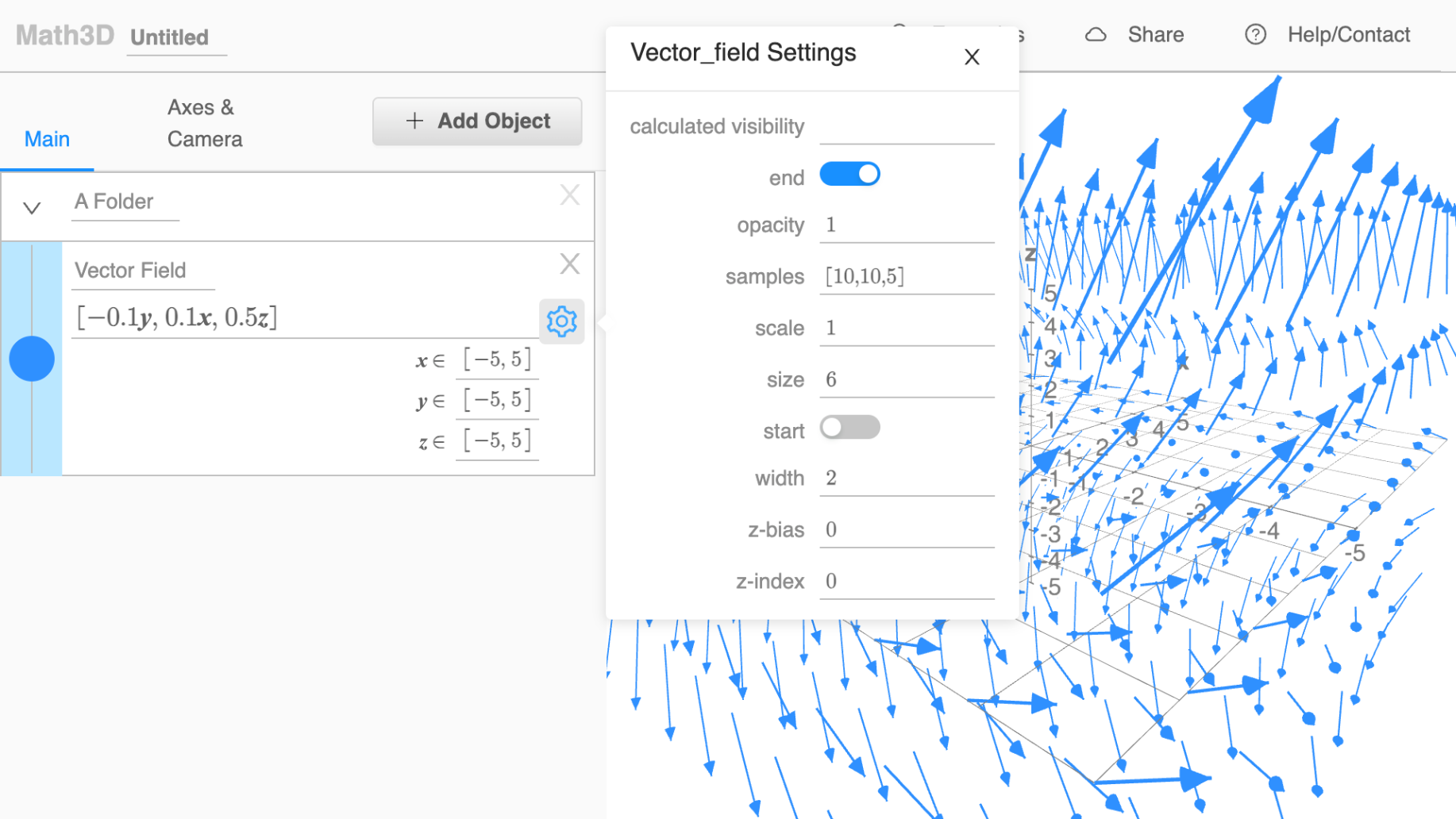
Task: Click the samples input field
Action: click(x=906, y=277)
